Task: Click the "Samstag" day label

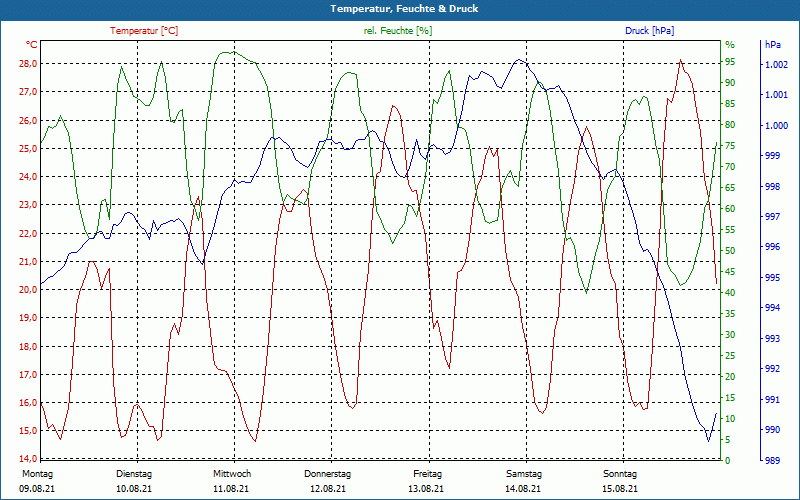Action: point(524,474)
